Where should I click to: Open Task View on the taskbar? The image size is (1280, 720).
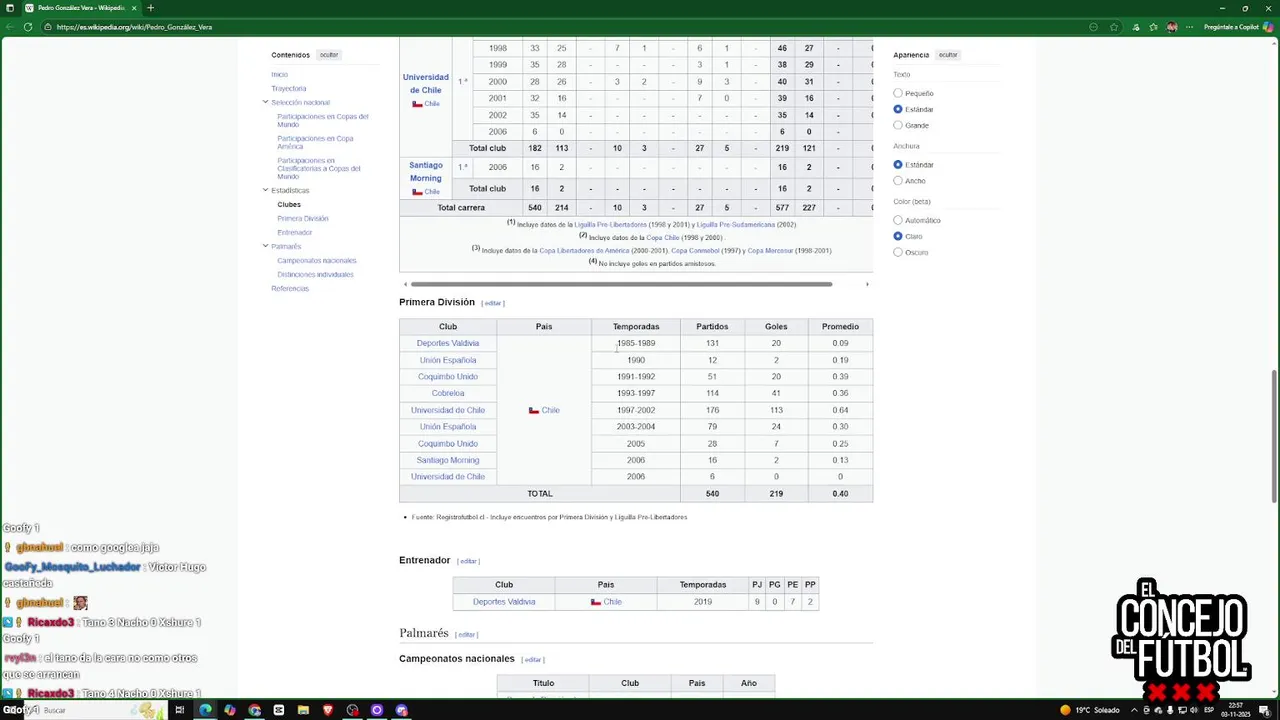point(180,710)
